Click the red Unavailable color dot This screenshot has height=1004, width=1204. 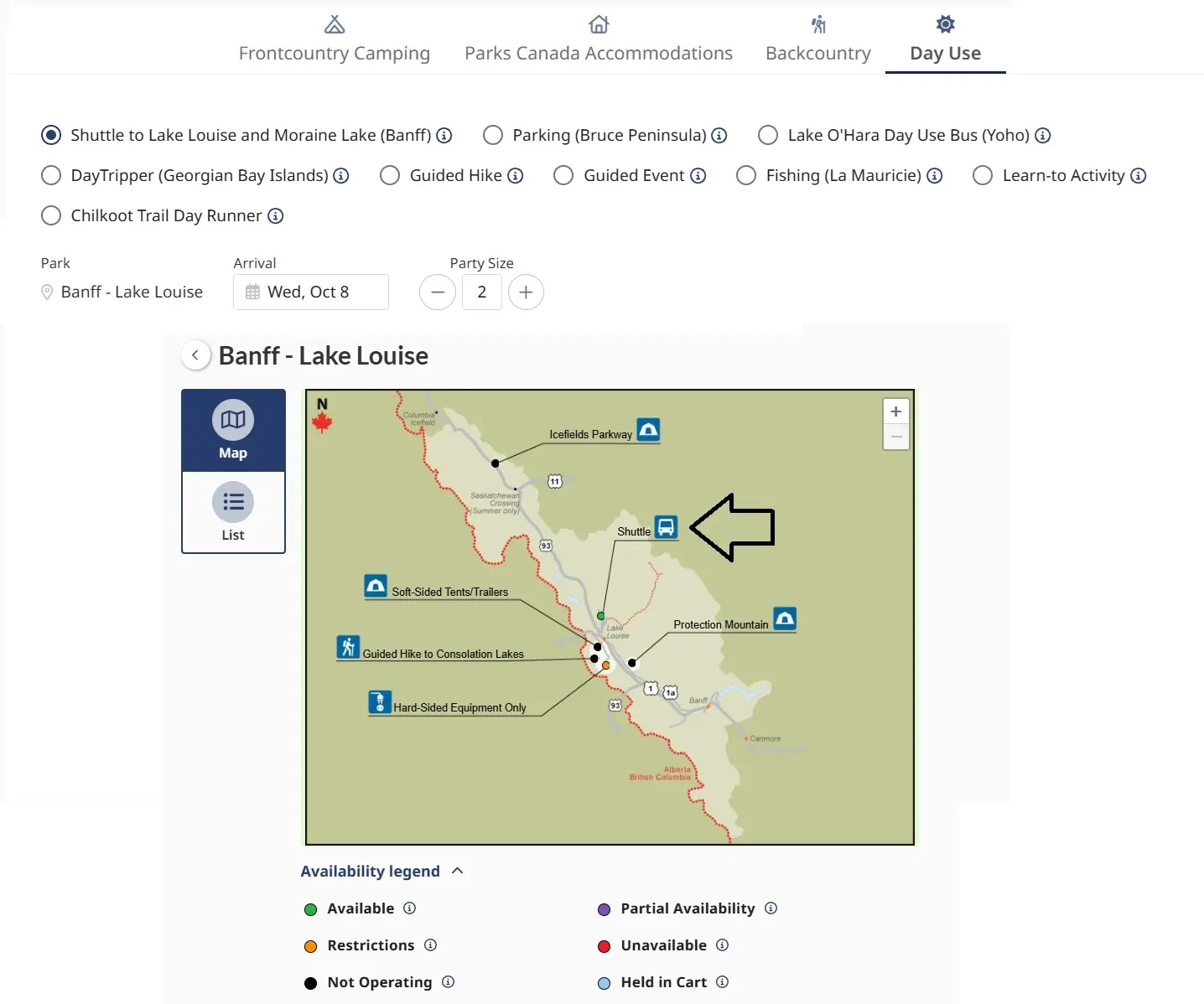(604, 946)
